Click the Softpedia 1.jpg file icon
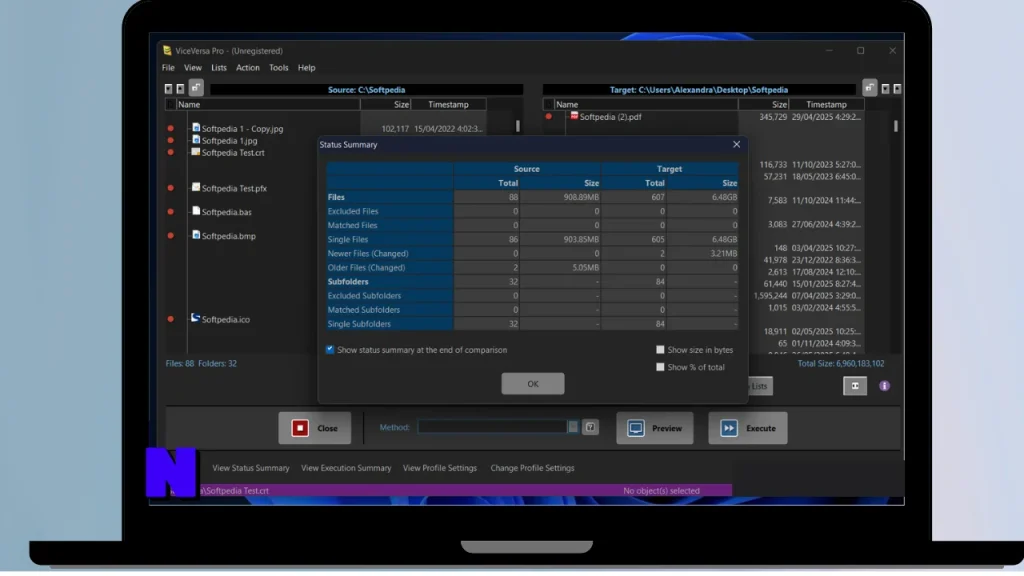 coord(196,140)
